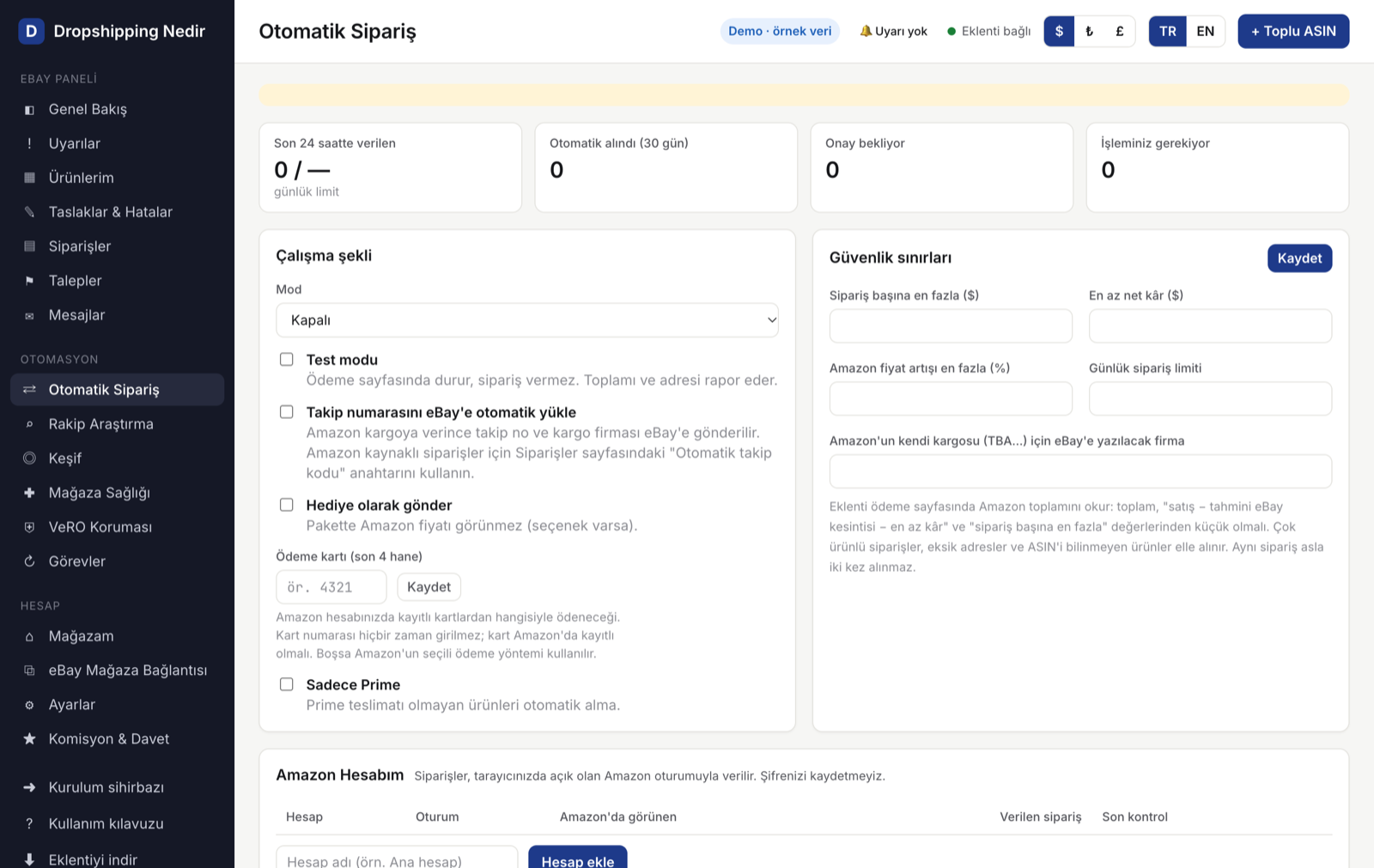Viewport: 1374px width, 868px height.
Task: Click Kaydet next to Ödeme kartı field
Action: (429, 587)
